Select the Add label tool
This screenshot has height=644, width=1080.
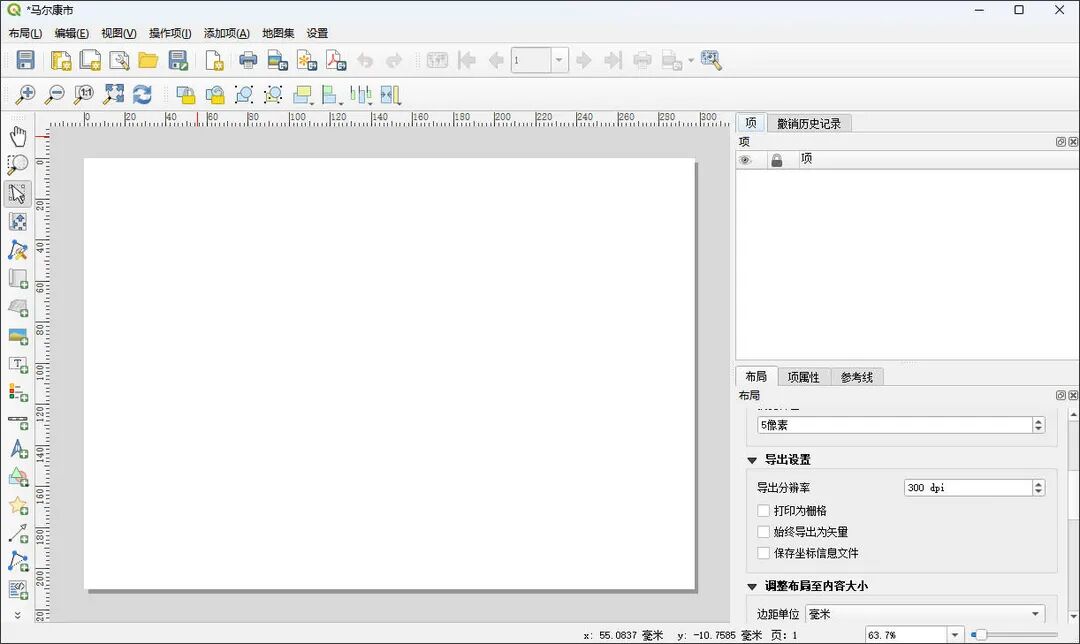18,364
